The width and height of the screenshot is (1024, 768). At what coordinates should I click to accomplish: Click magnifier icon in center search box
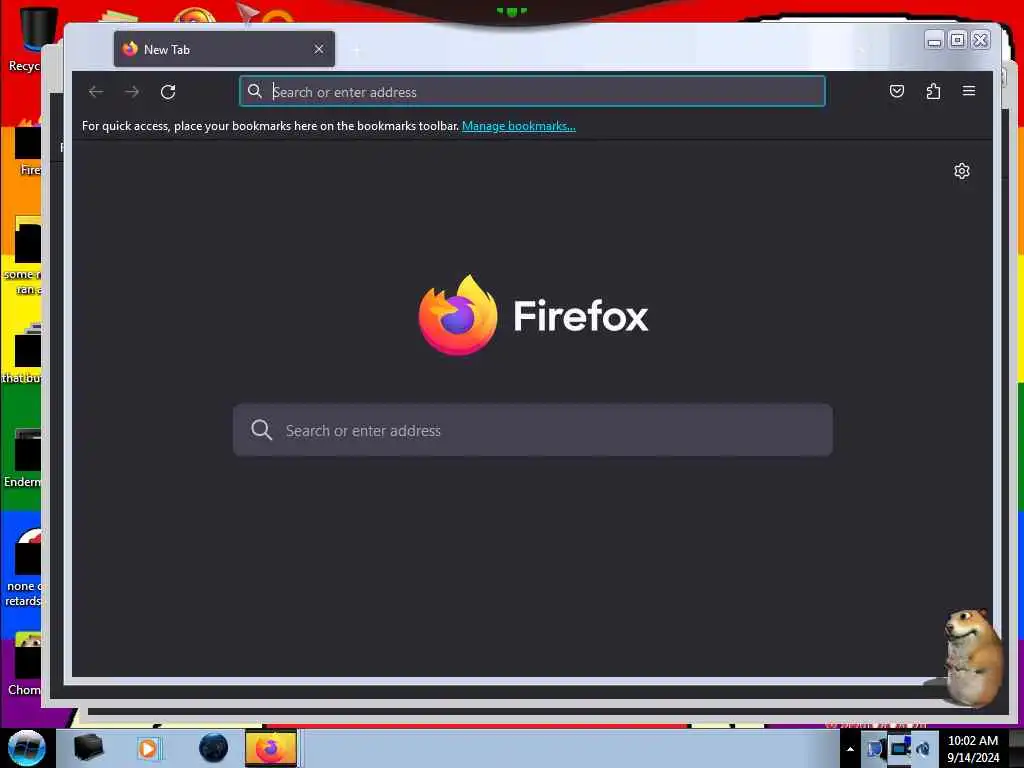[261, 430]
